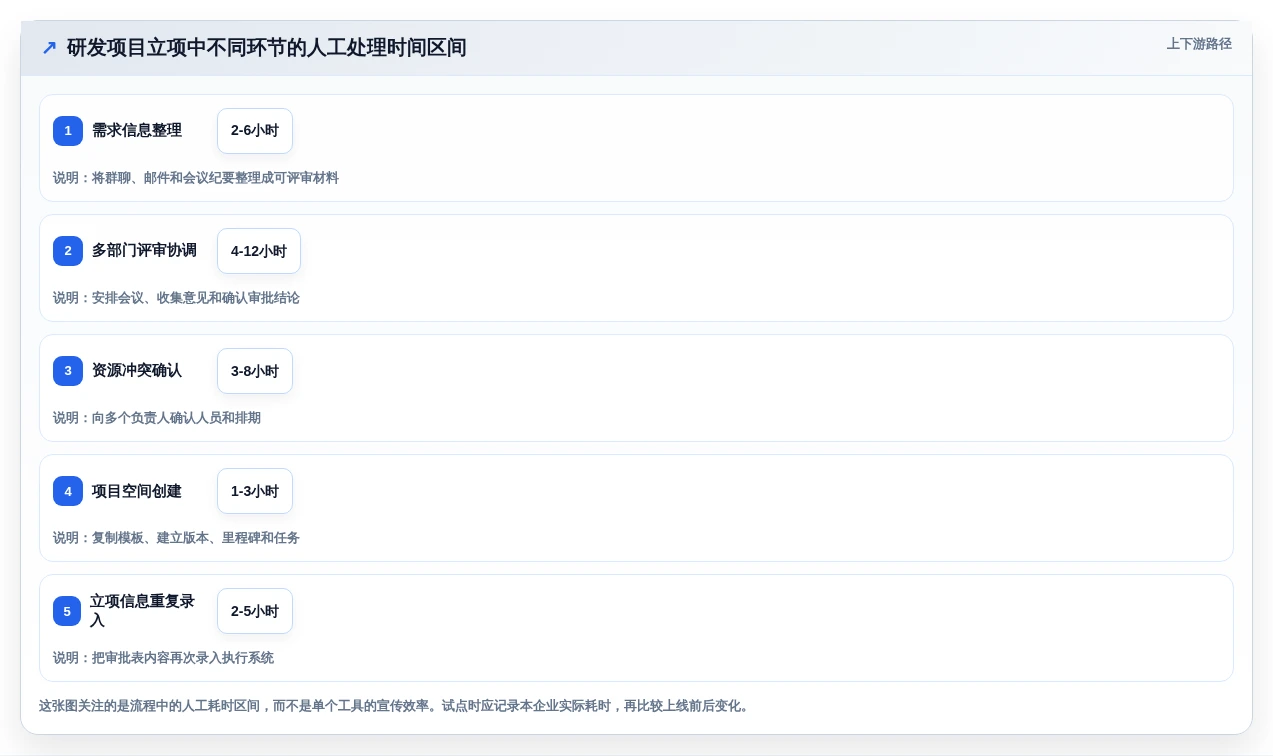Select the 需求信息整理 step title
This screenshot has height=756, width=1273.
click(x=137, y=130)
